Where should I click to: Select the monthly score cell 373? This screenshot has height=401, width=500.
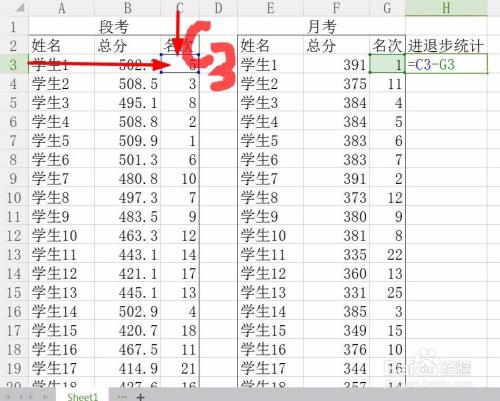(x=336, y=197)
